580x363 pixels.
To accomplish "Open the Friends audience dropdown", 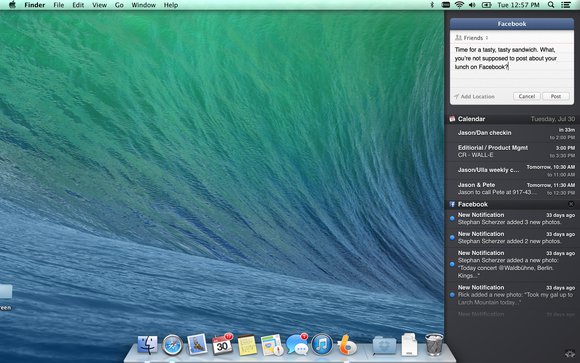I will [x=471, y=38].
